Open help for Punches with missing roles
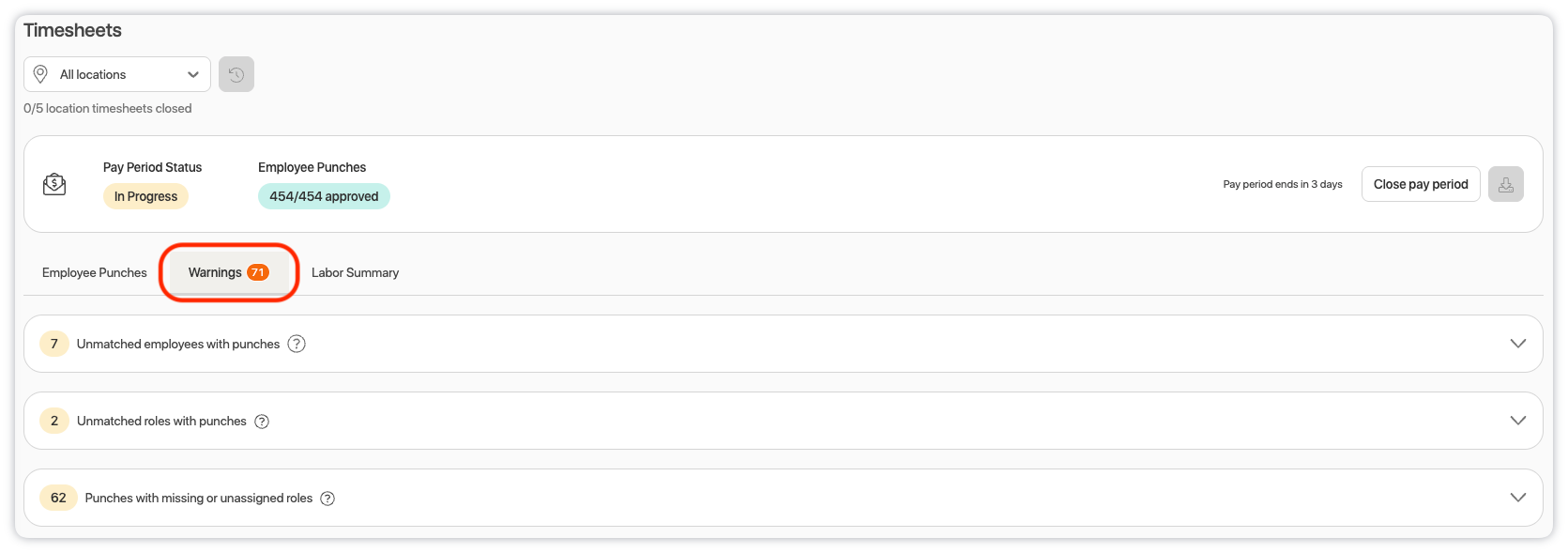The width and height of the screenshot is (1568, 553). (327, 499)
